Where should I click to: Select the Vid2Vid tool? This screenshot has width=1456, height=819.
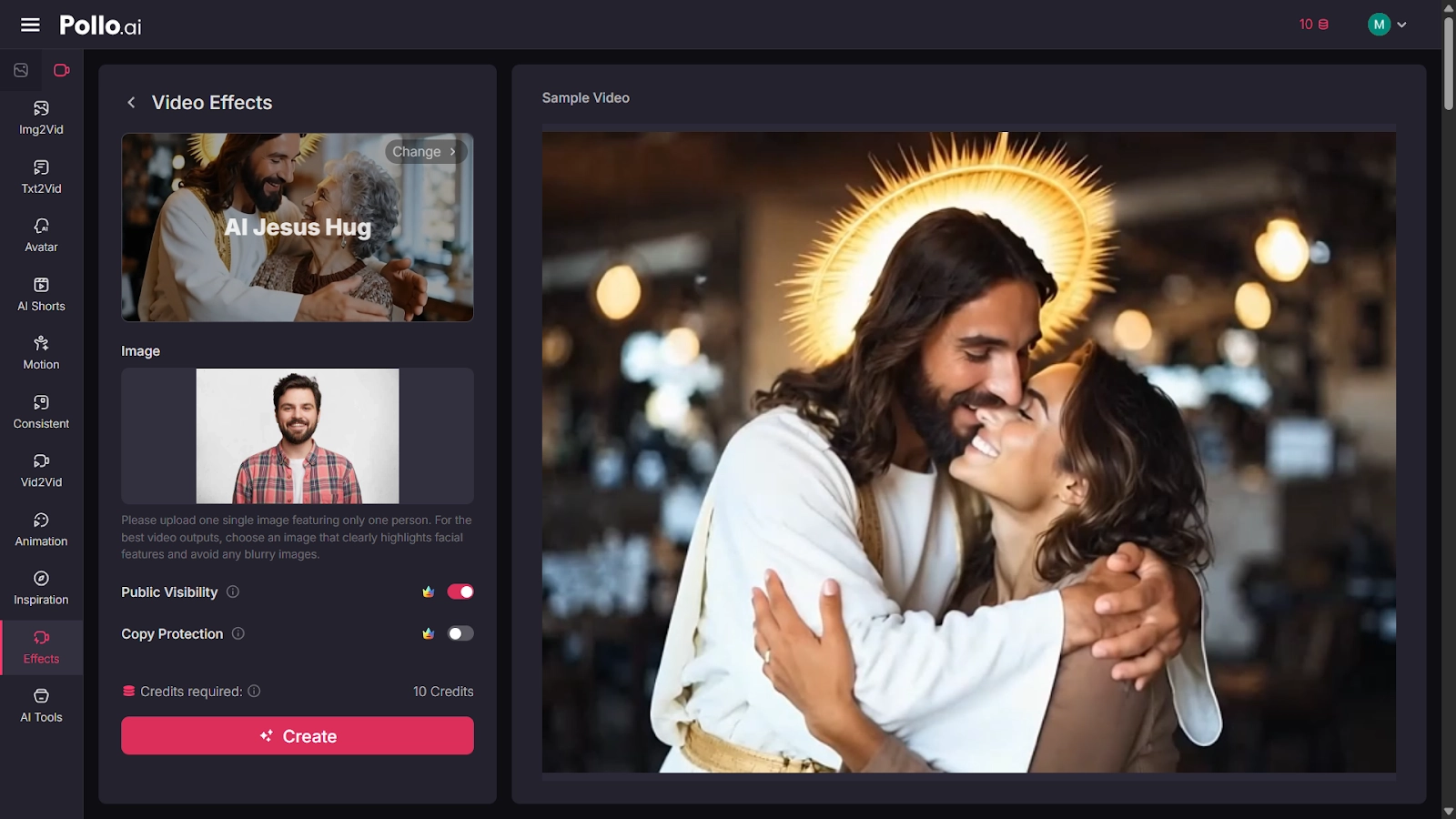(40, 469)
